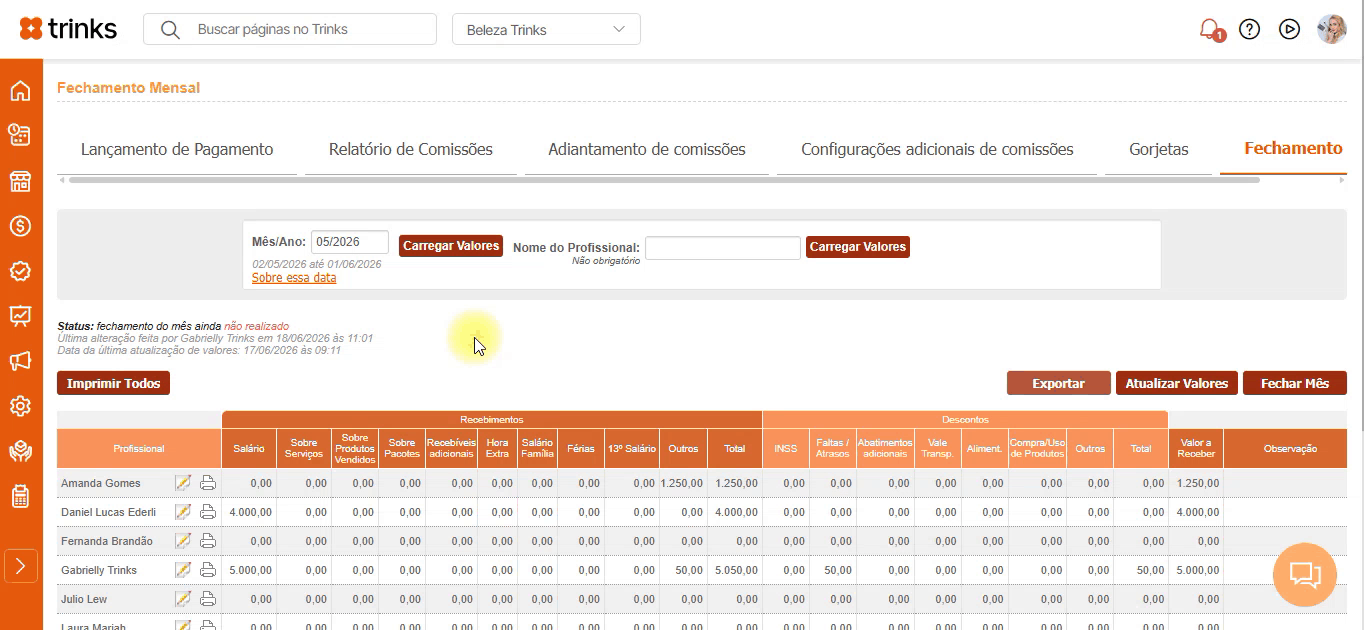Screen dimensions: 1364x630
Task: Click Gabrielly Trinks total 5.050,00
Action: tap(736, 570)
